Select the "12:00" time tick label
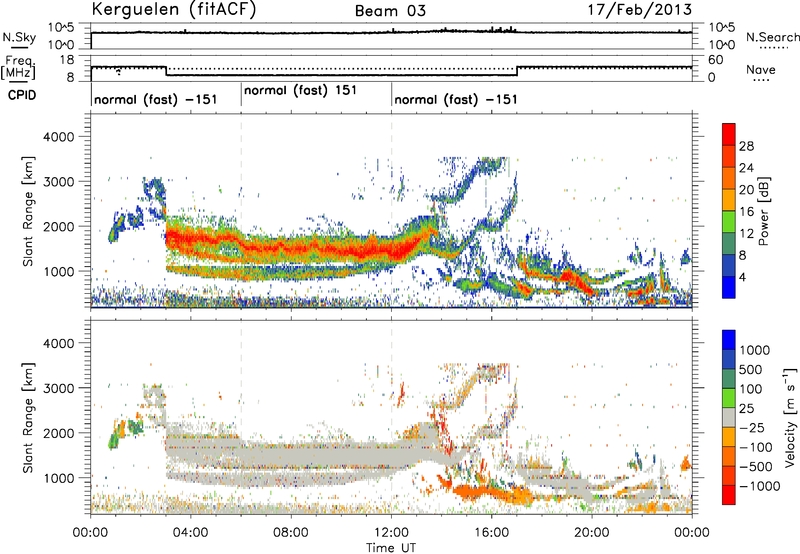800x554 pixels. click(x=391, y=533)
